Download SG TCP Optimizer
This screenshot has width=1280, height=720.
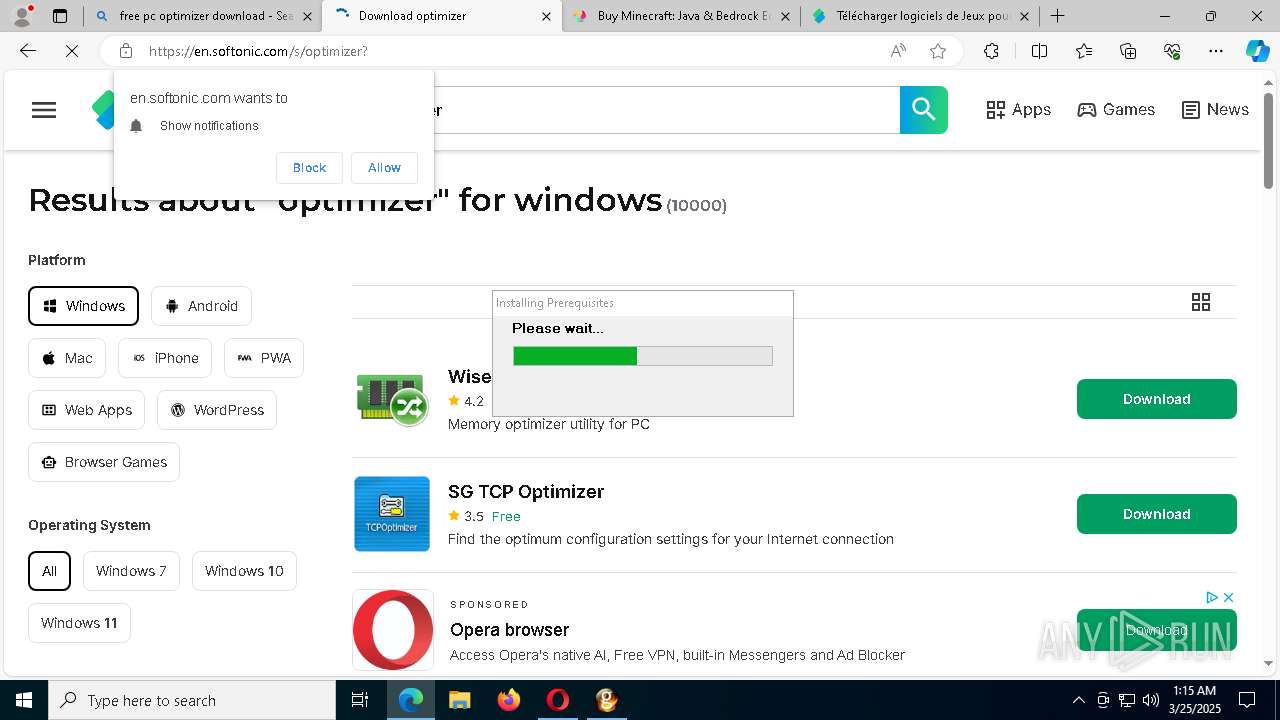click(1157, 514)
